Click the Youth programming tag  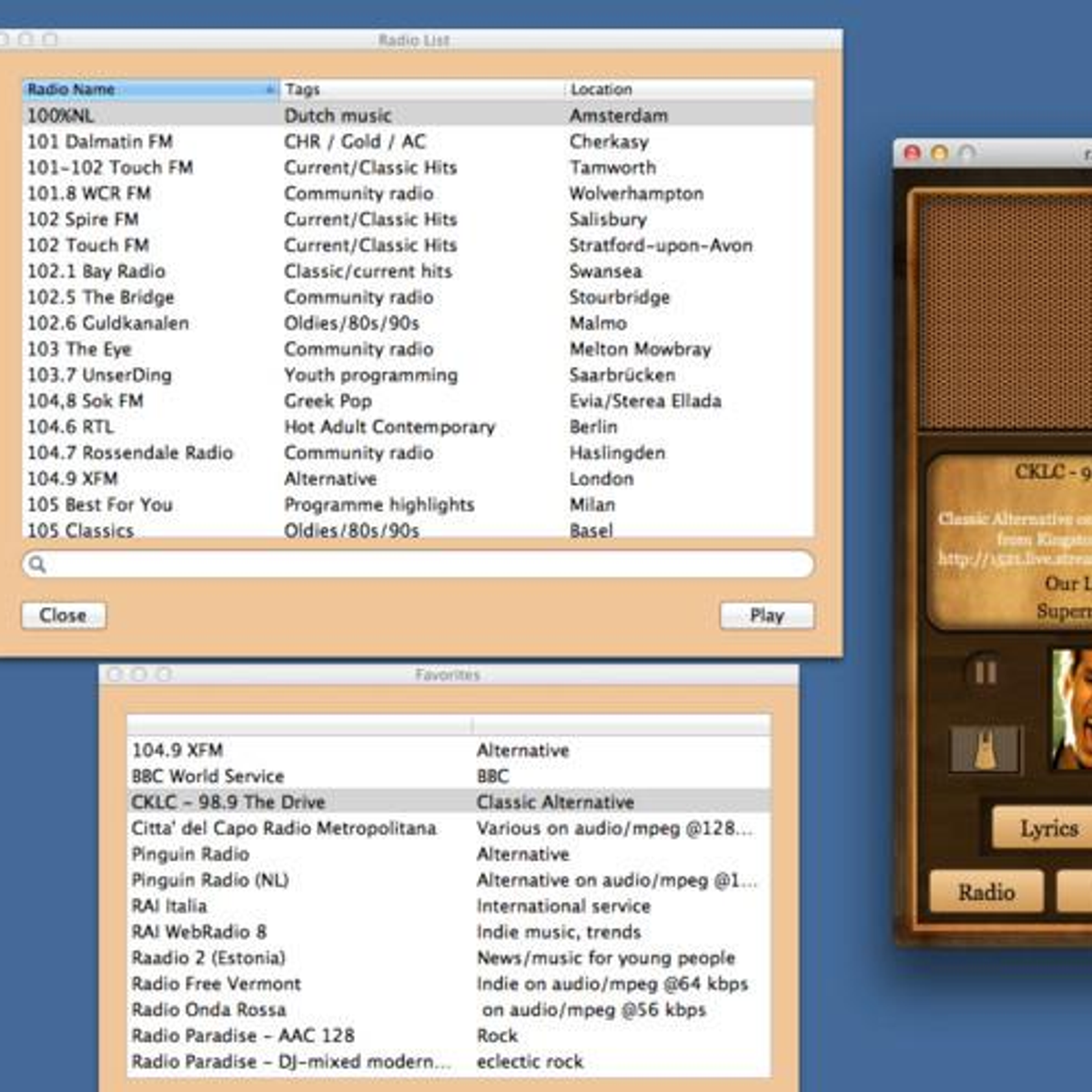370,375
